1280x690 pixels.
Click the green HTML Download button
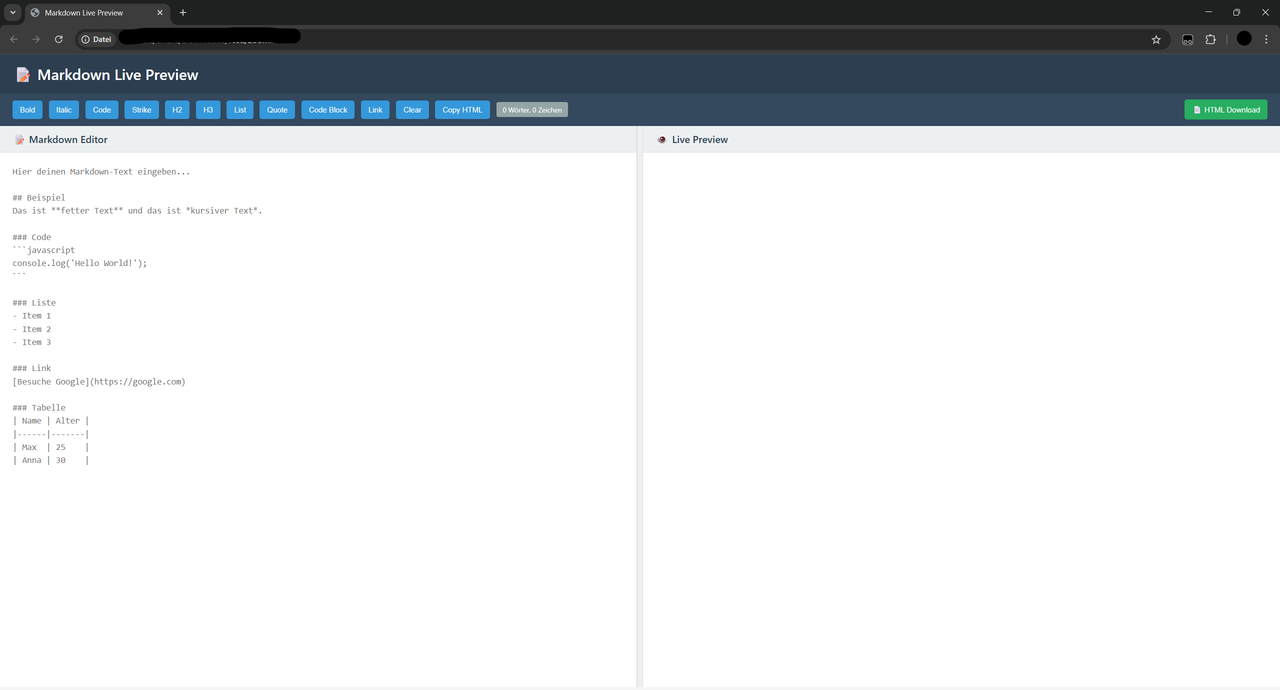tap(1226, 110)
